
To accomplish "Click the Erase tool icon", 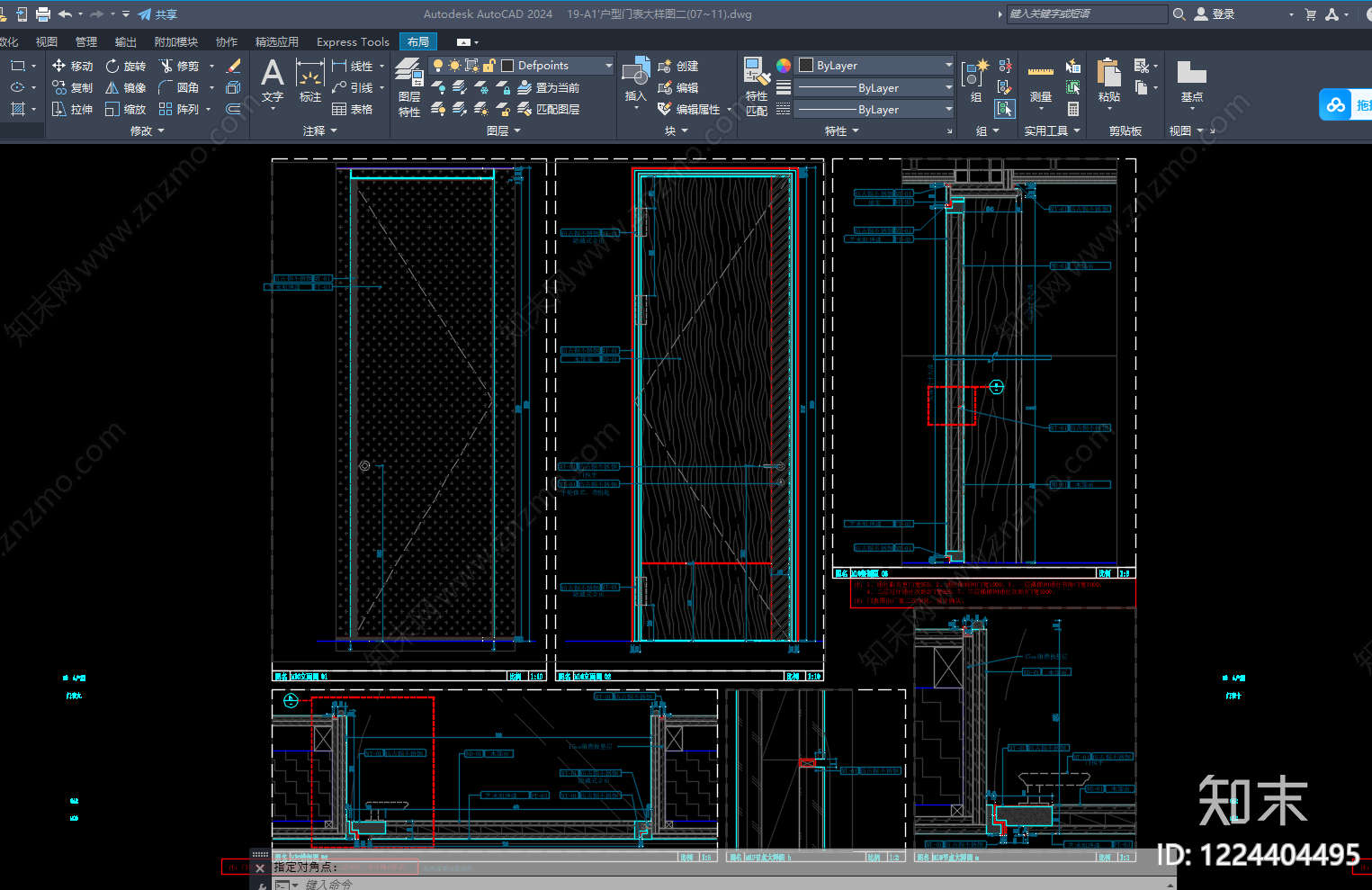I will tap(233, 66).
